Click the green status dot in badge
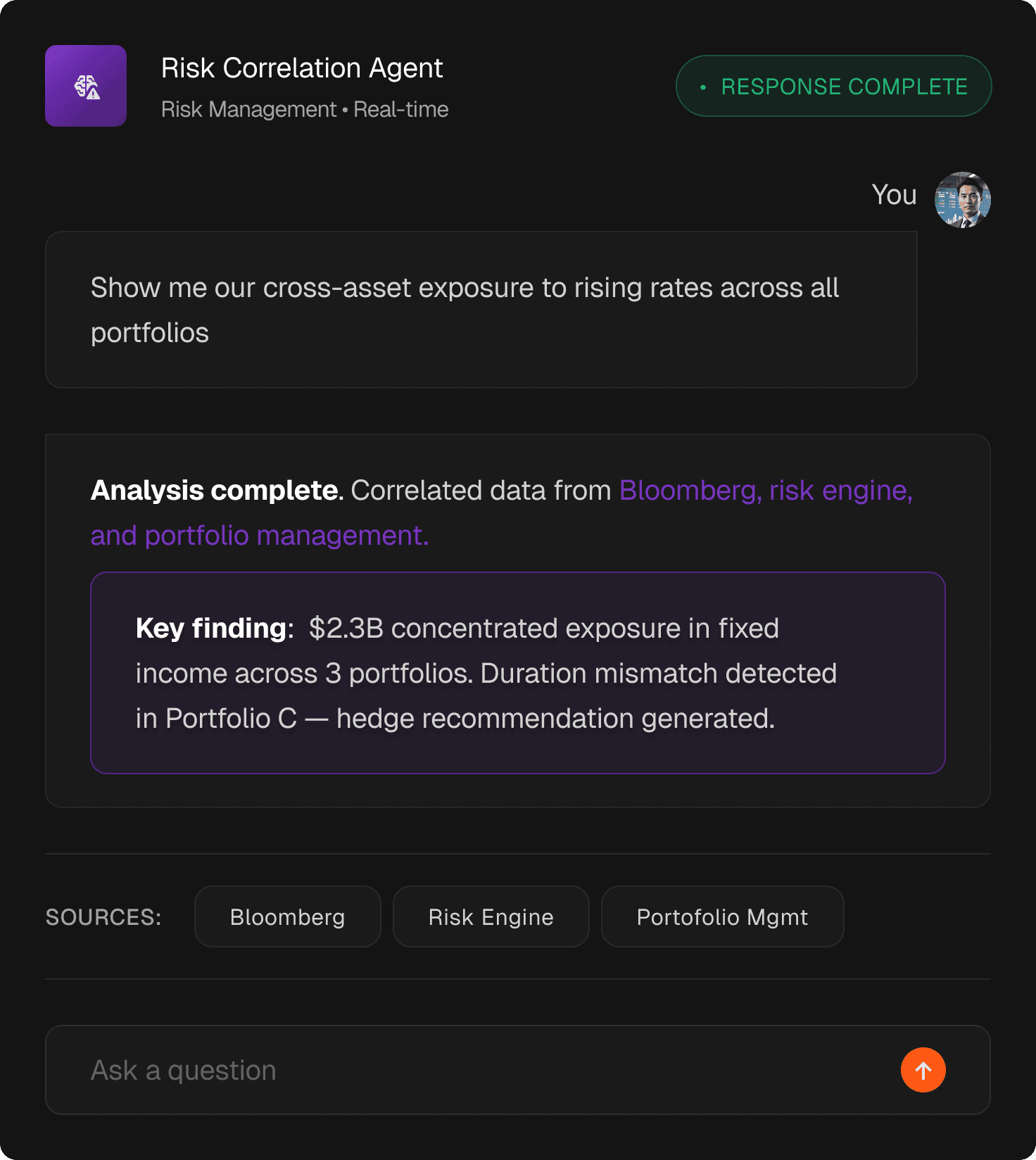The width and height of the screenshot is (1036, 1160). coord(702,87)
